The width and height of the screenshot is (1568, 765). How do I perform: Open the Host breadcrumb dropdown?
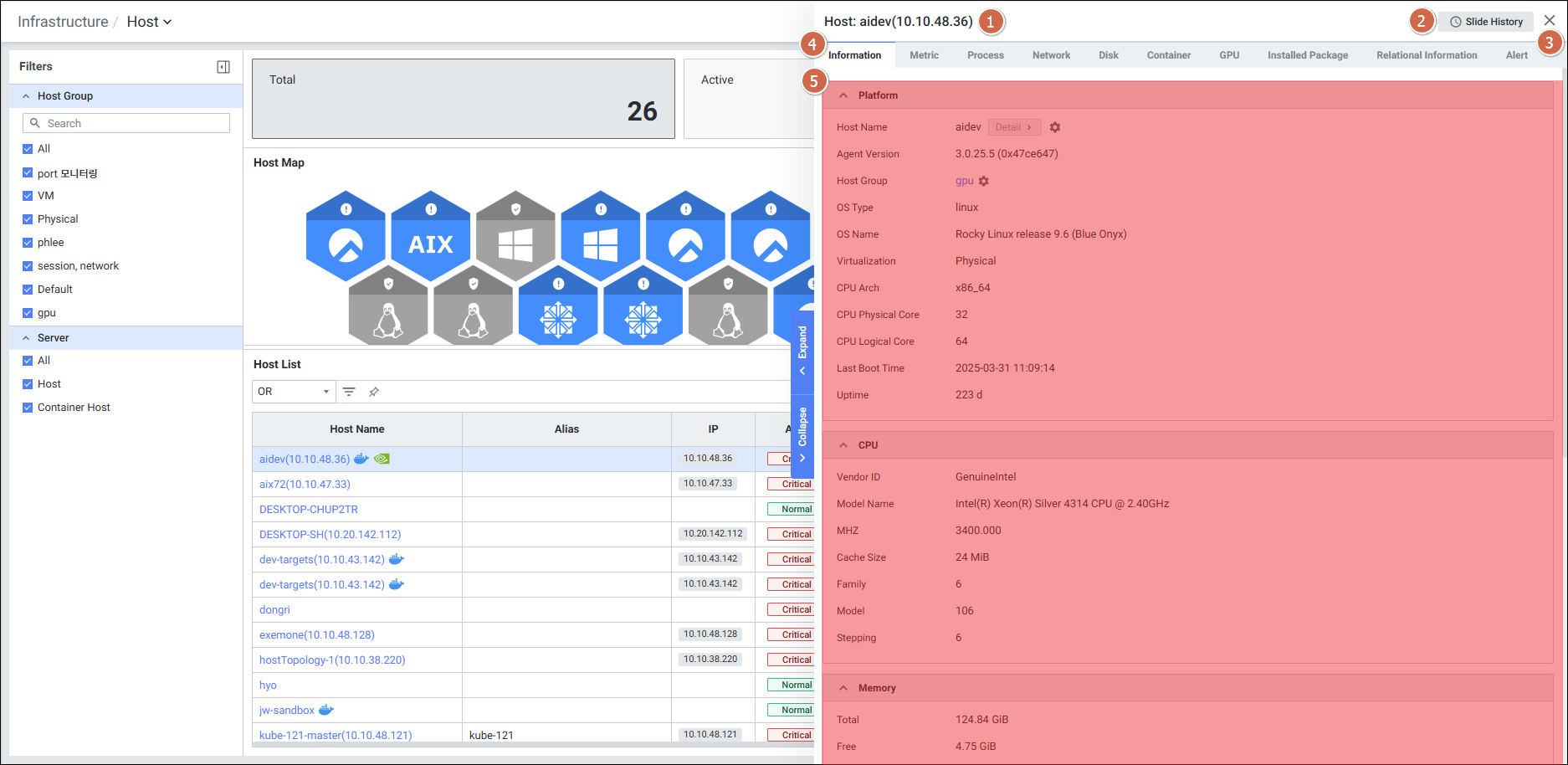(149, 22)
